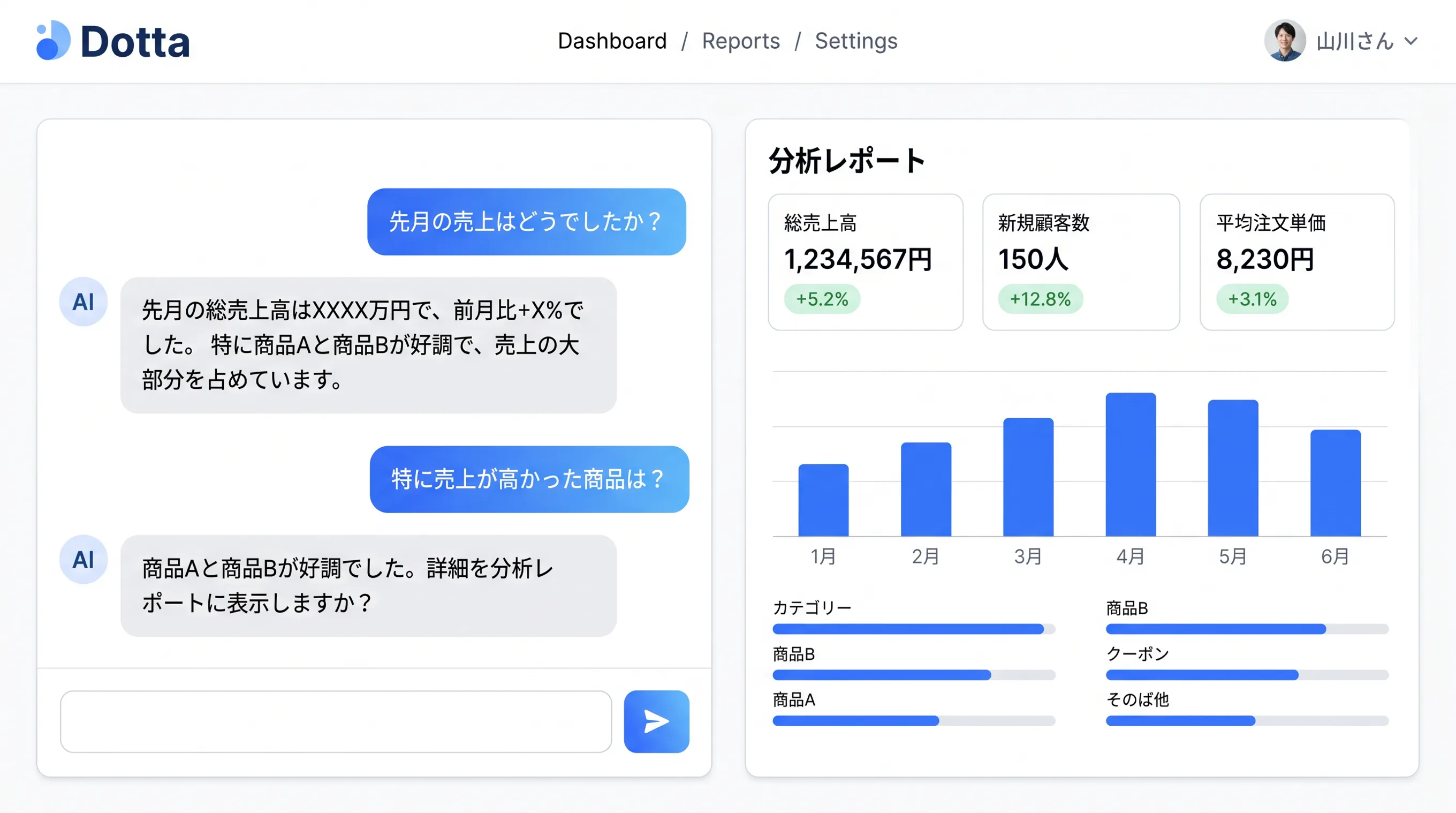Click the user message 先月の売上はどうでしたか？
The height and width of the screenshot is (813, 1456).
526,222
